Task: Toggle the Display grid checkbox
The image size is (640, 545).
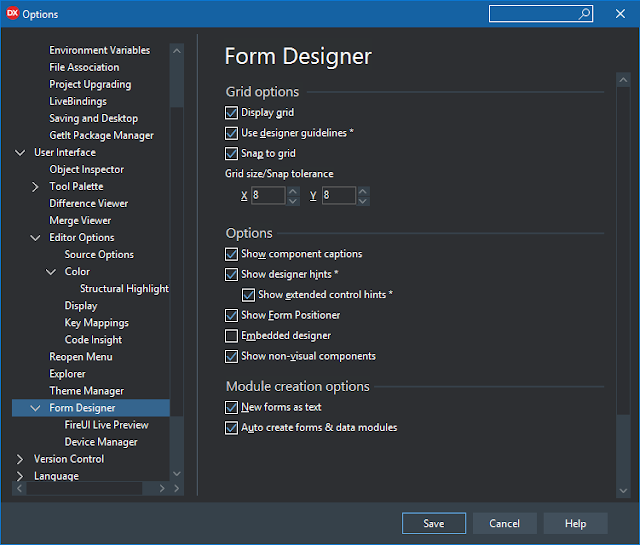Action: pos(232,113)
